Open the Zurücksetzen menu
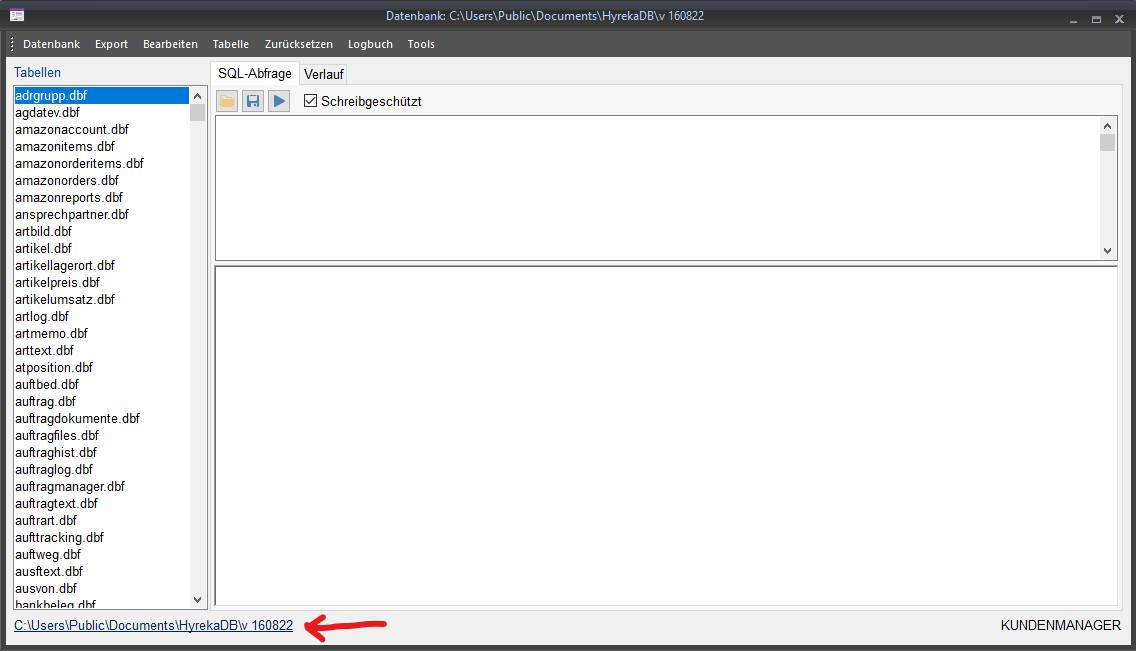1136x651 pixels. click(298, 44)
